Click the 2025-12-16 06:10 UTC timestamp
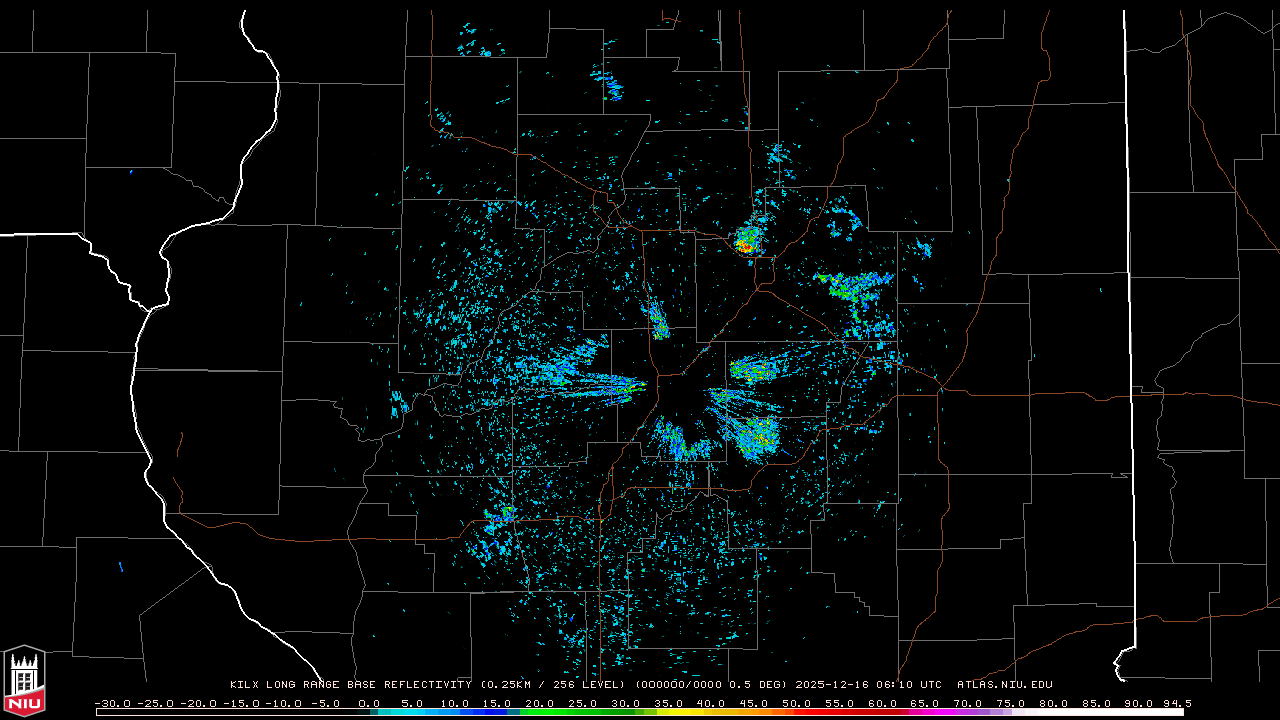This screenshot has height=720, width=1280. point(868,684)
